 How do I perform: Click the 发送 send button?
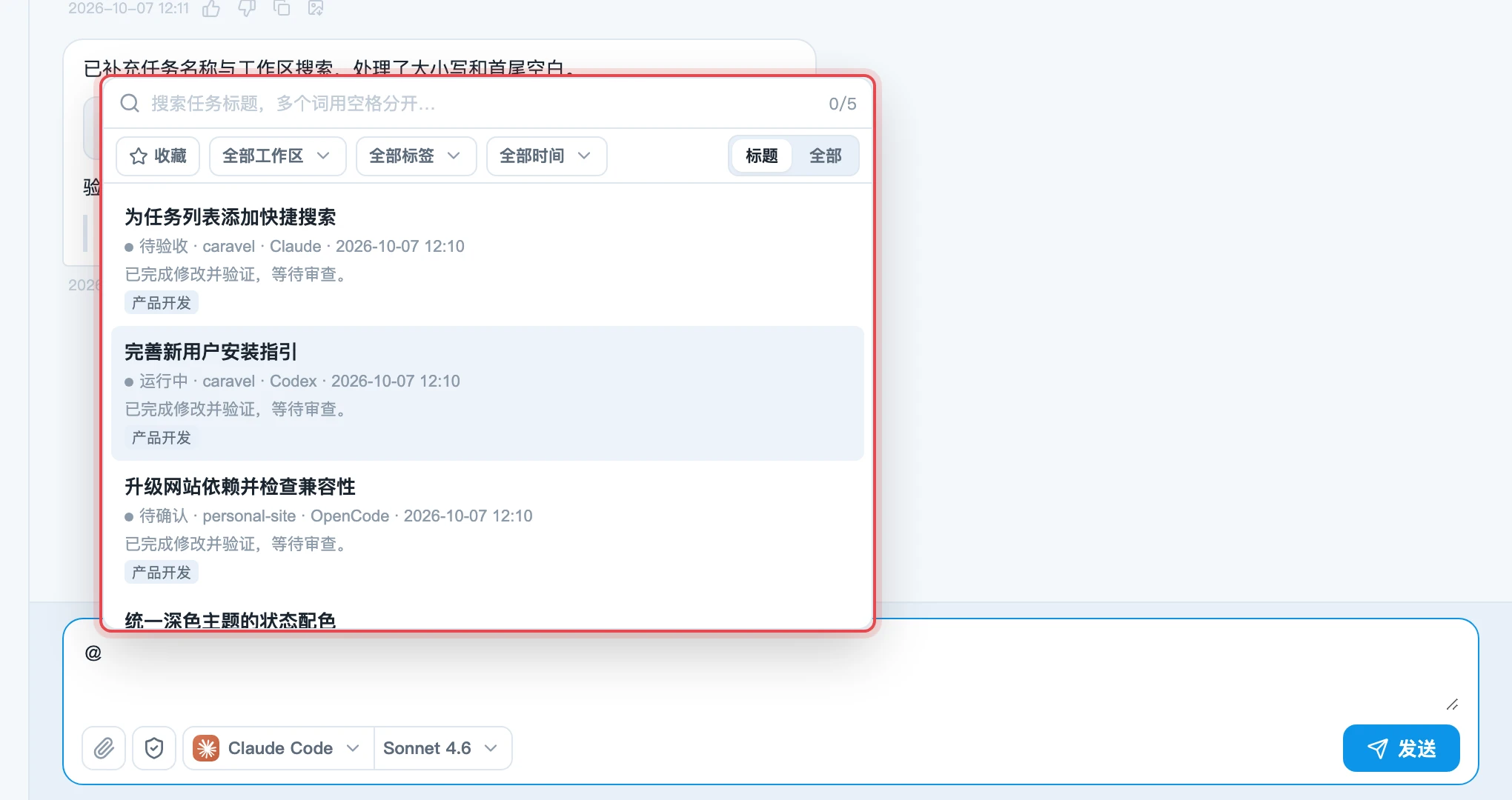[x=1401, y=748]
